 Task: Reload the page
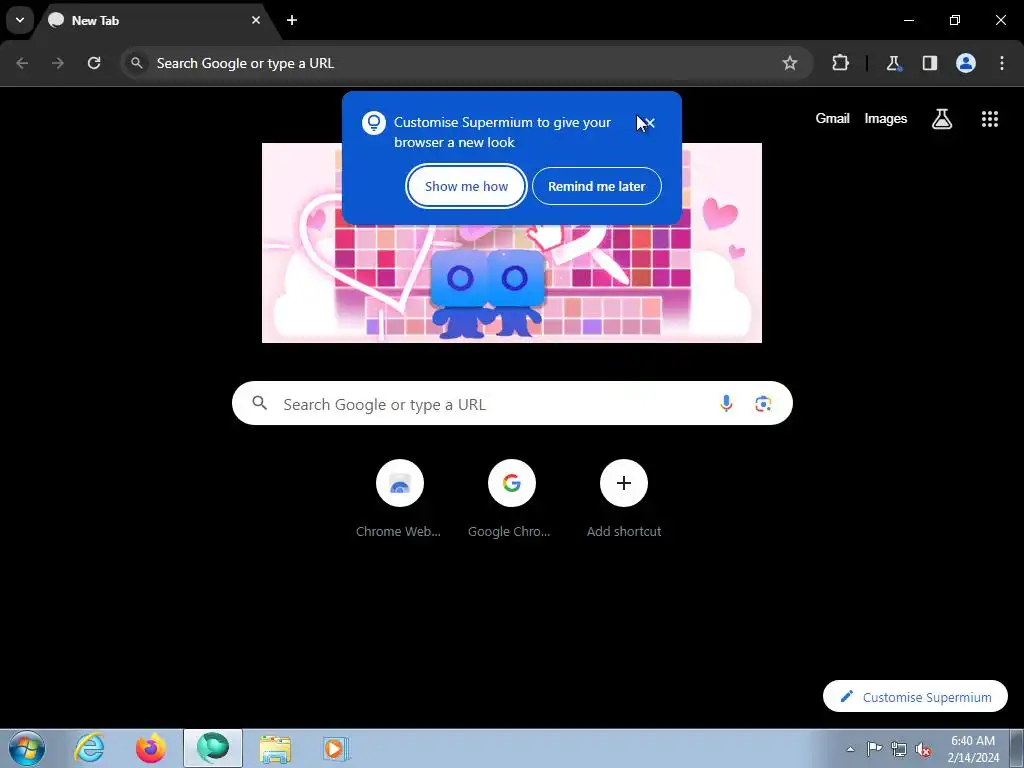pos(94,63)
